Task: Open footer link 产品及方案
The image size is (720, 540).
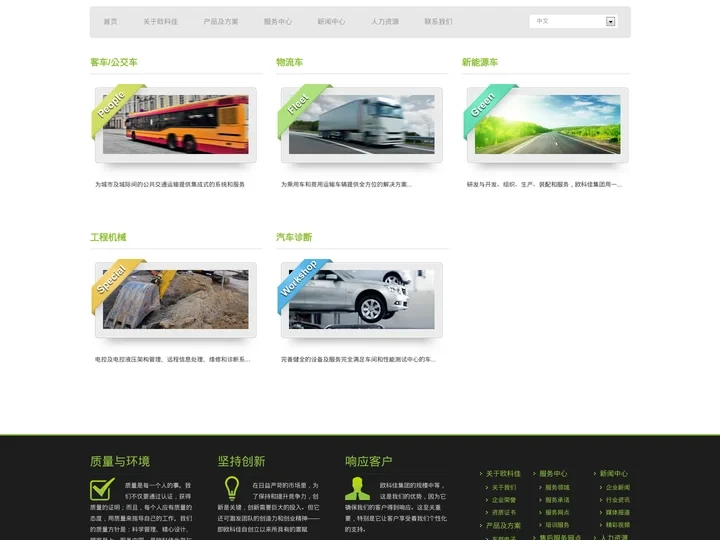Action: (x=503, y=525)
